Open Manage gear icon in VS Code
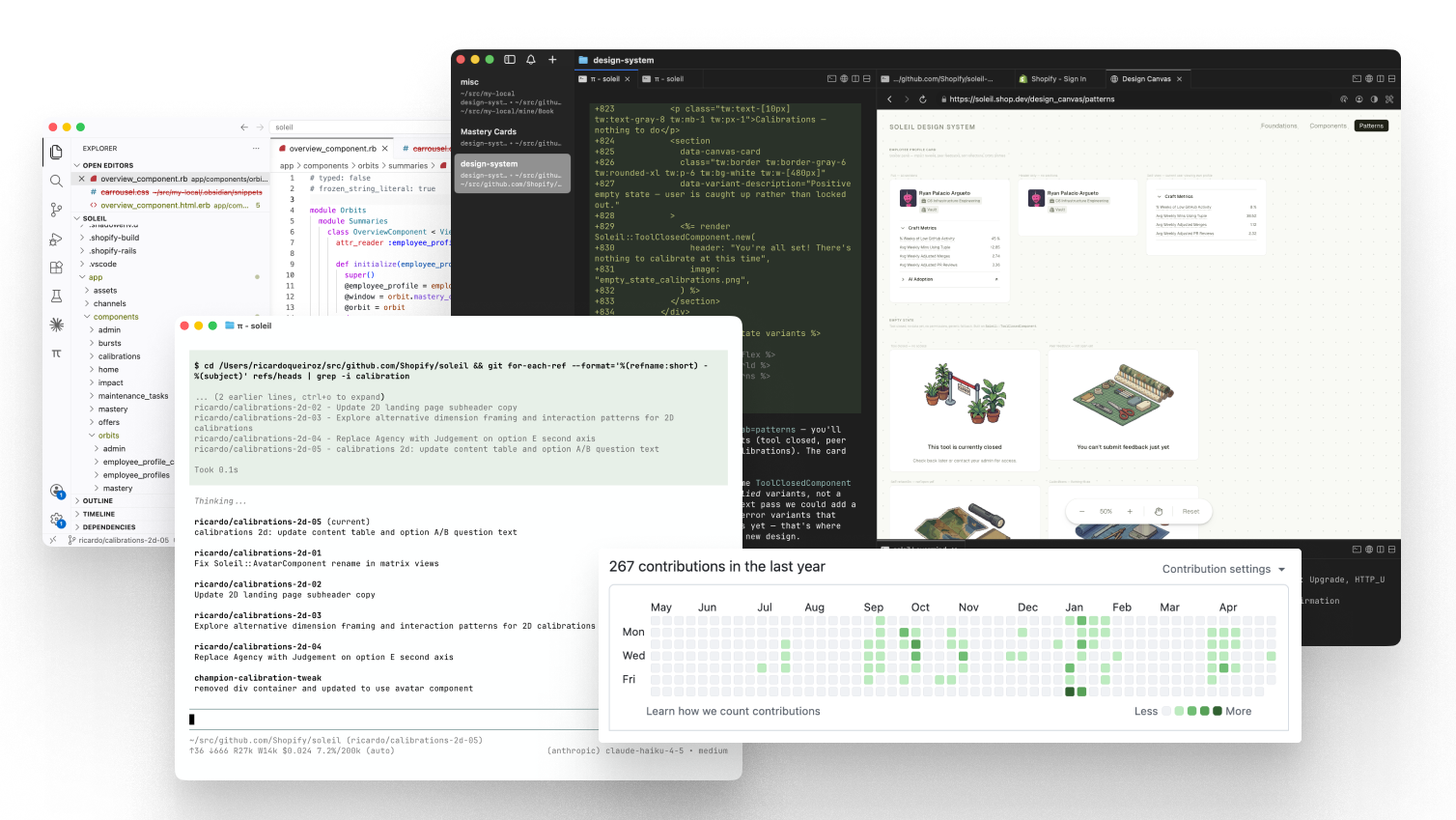 [x=57, y=520]
